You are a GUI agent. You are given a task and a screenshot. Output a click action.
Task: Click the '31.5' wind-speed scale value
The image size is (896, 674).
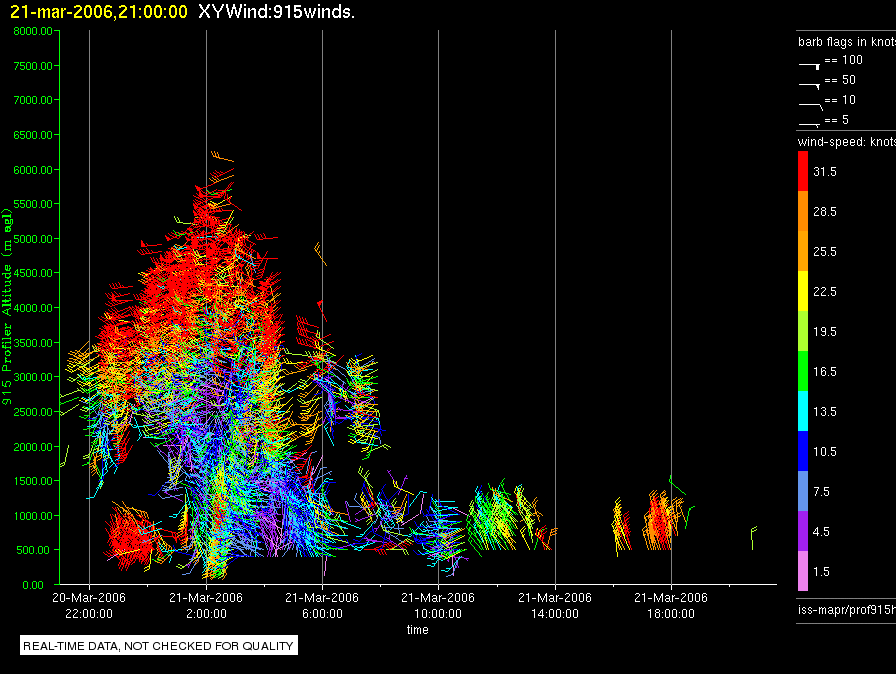point(825,172)
